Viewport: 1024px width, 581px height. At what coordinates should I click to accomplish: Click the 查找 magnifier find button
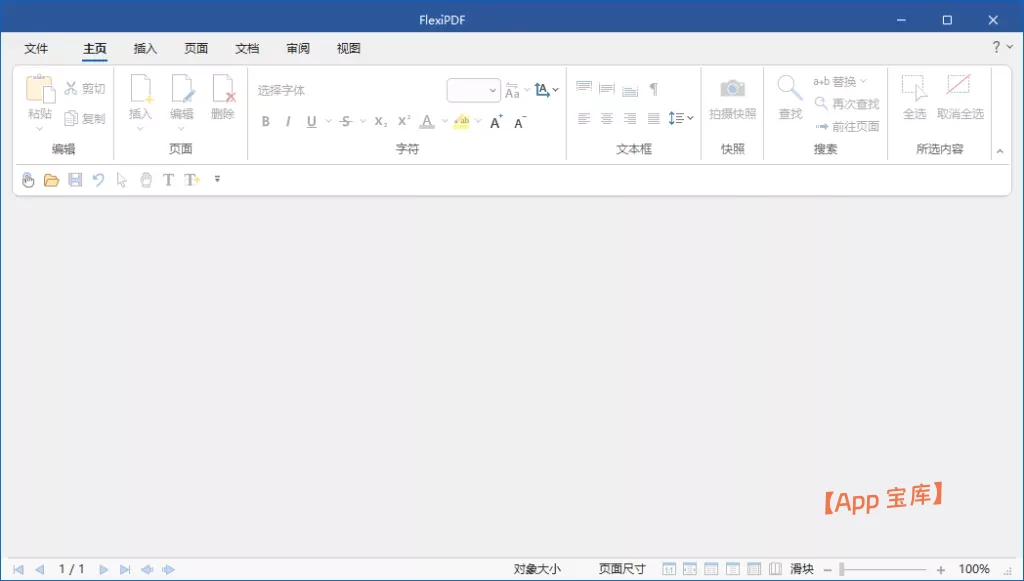pyautogui.click(x=790, y=98)
